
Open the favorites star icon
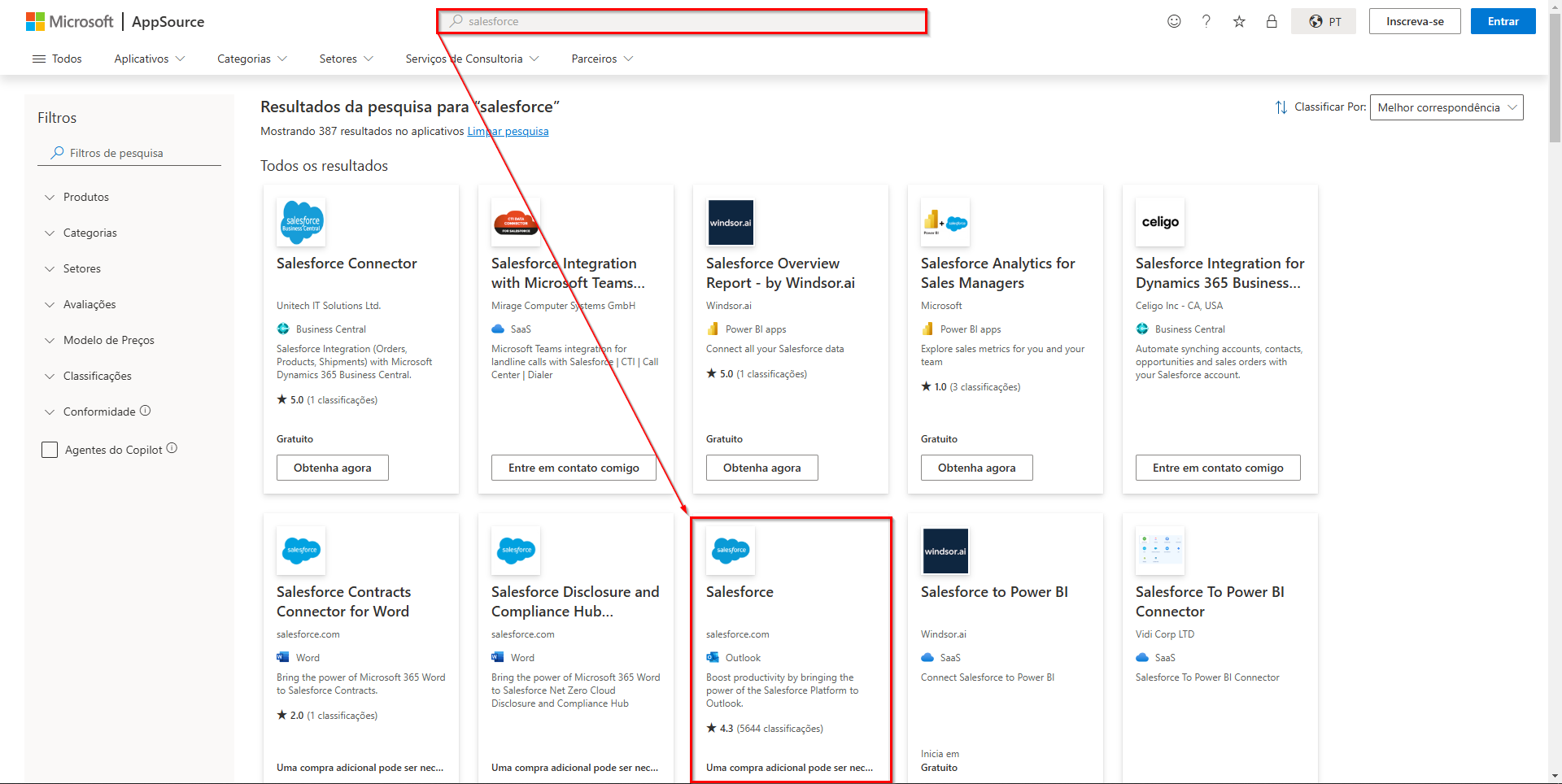(x=1239, y=21)
